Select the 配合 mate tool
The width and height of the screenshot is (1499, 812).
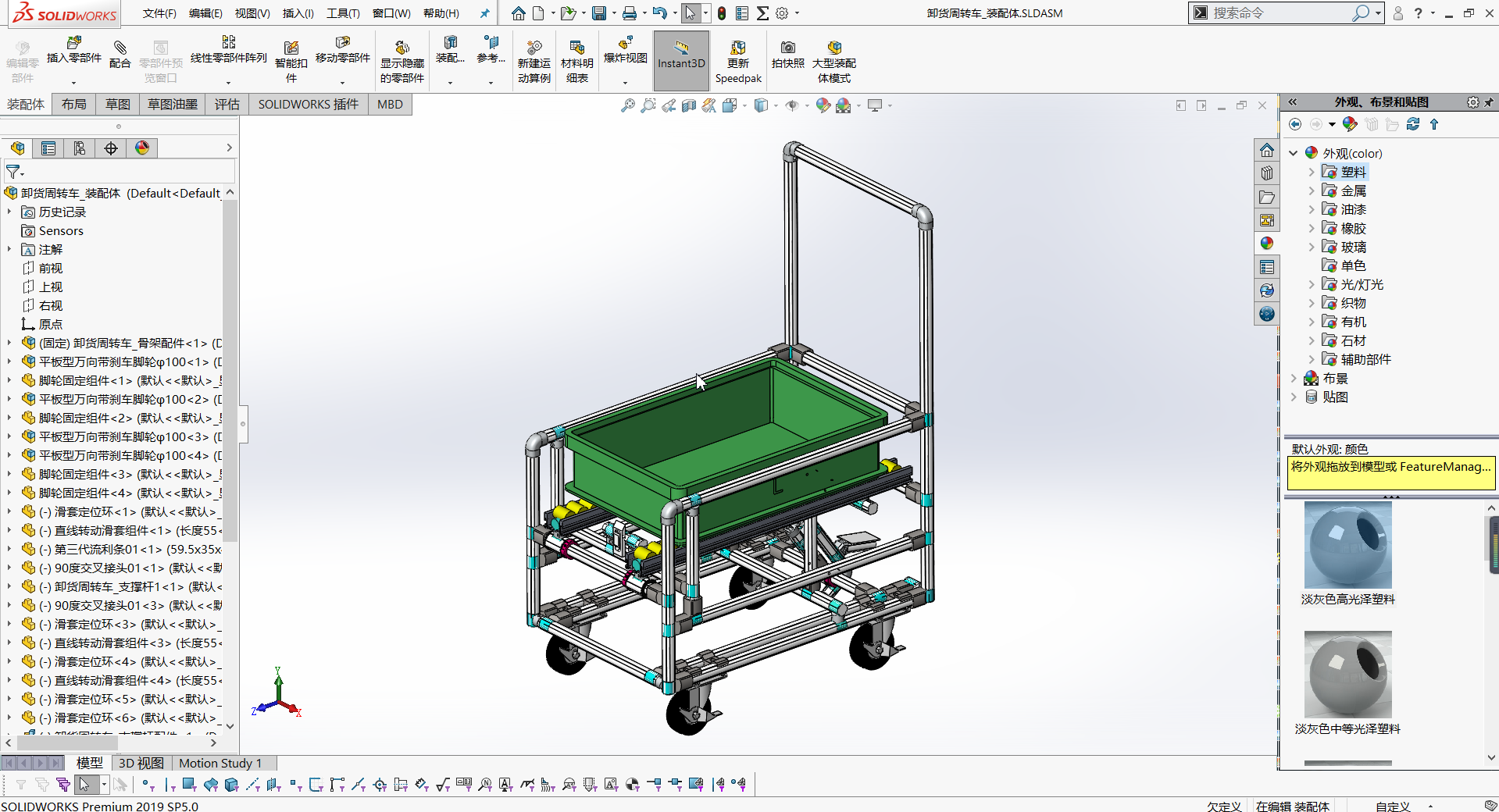point(120,55)
